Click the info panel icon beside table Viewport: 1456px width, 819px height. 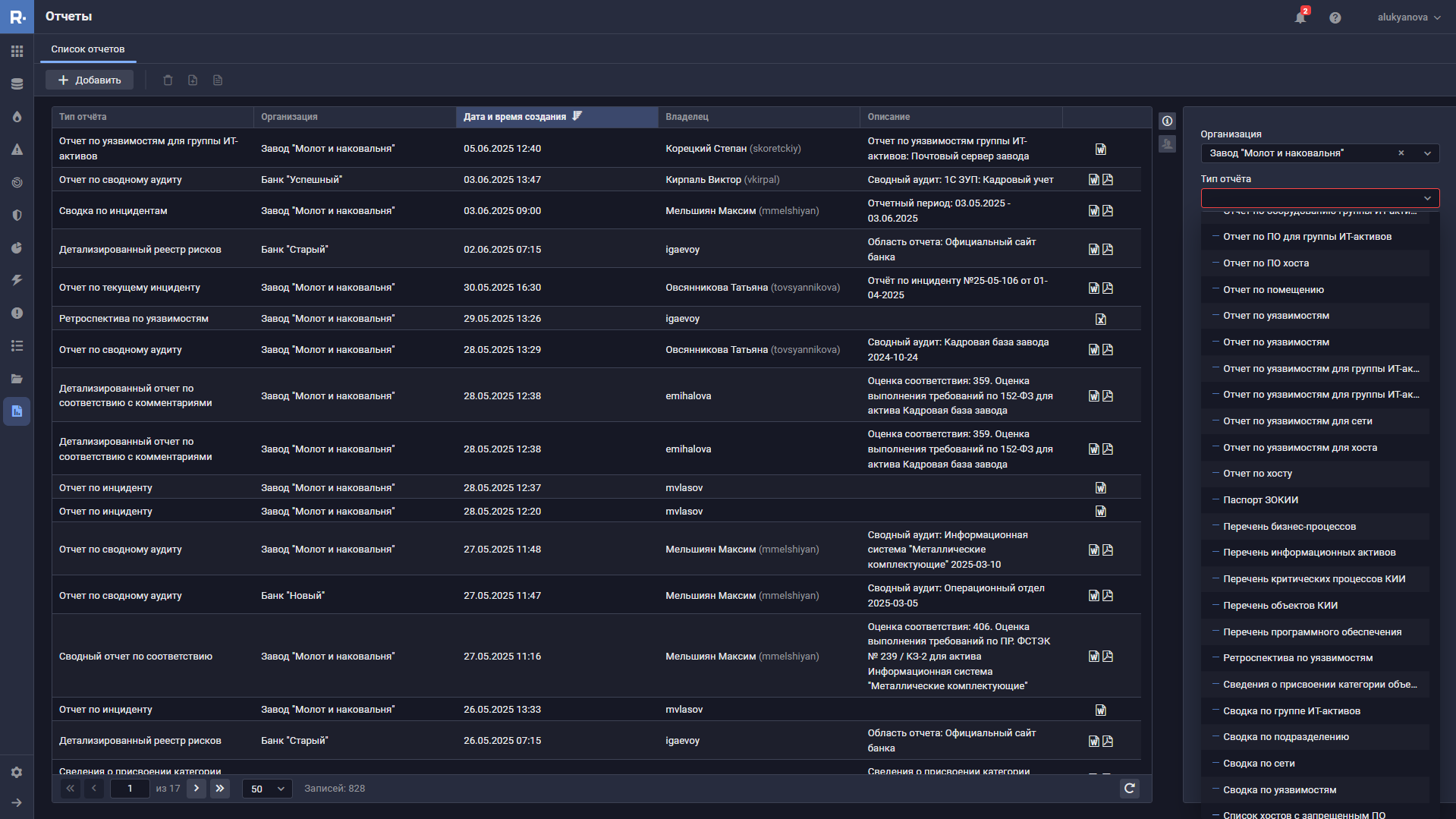(1167, 121)
